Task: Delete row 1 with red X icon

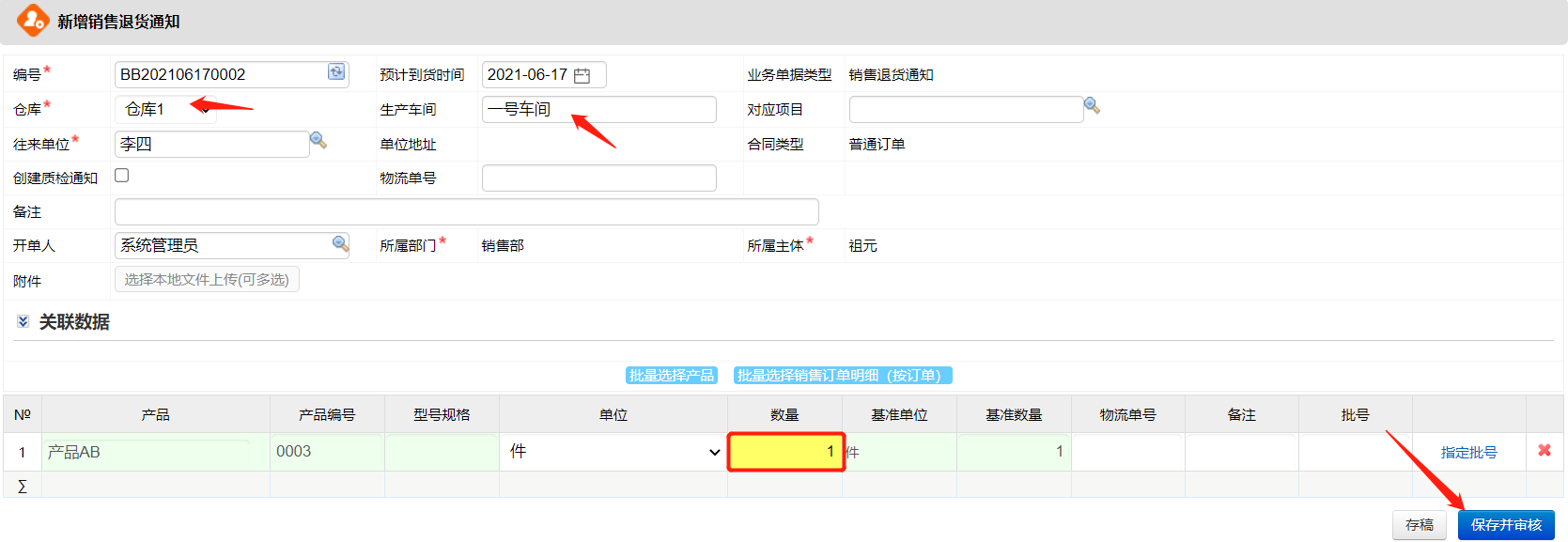Action: (x=1545, y=451)
